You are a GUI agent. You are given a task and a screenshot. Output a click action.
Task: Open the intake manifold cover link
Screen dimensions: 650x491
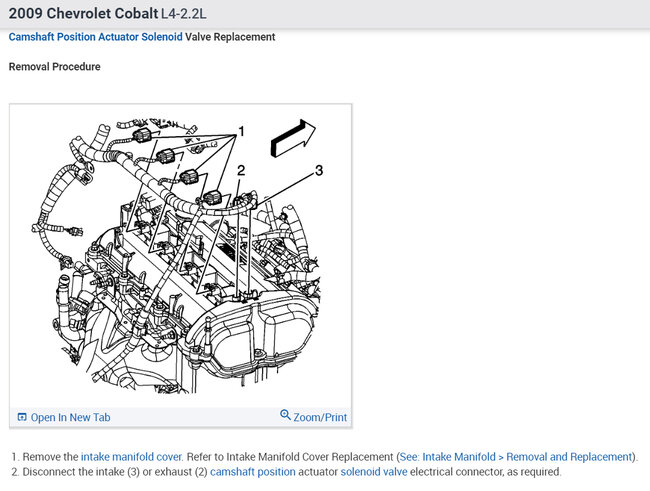[132, 457]
